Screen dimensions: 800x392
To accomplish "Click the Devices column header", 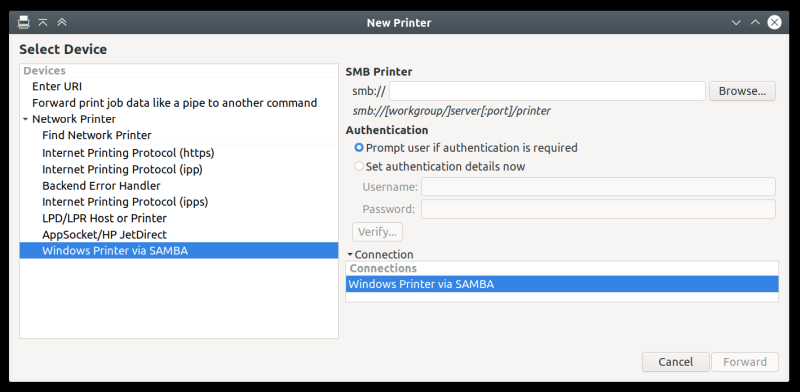I will [179, 71].
